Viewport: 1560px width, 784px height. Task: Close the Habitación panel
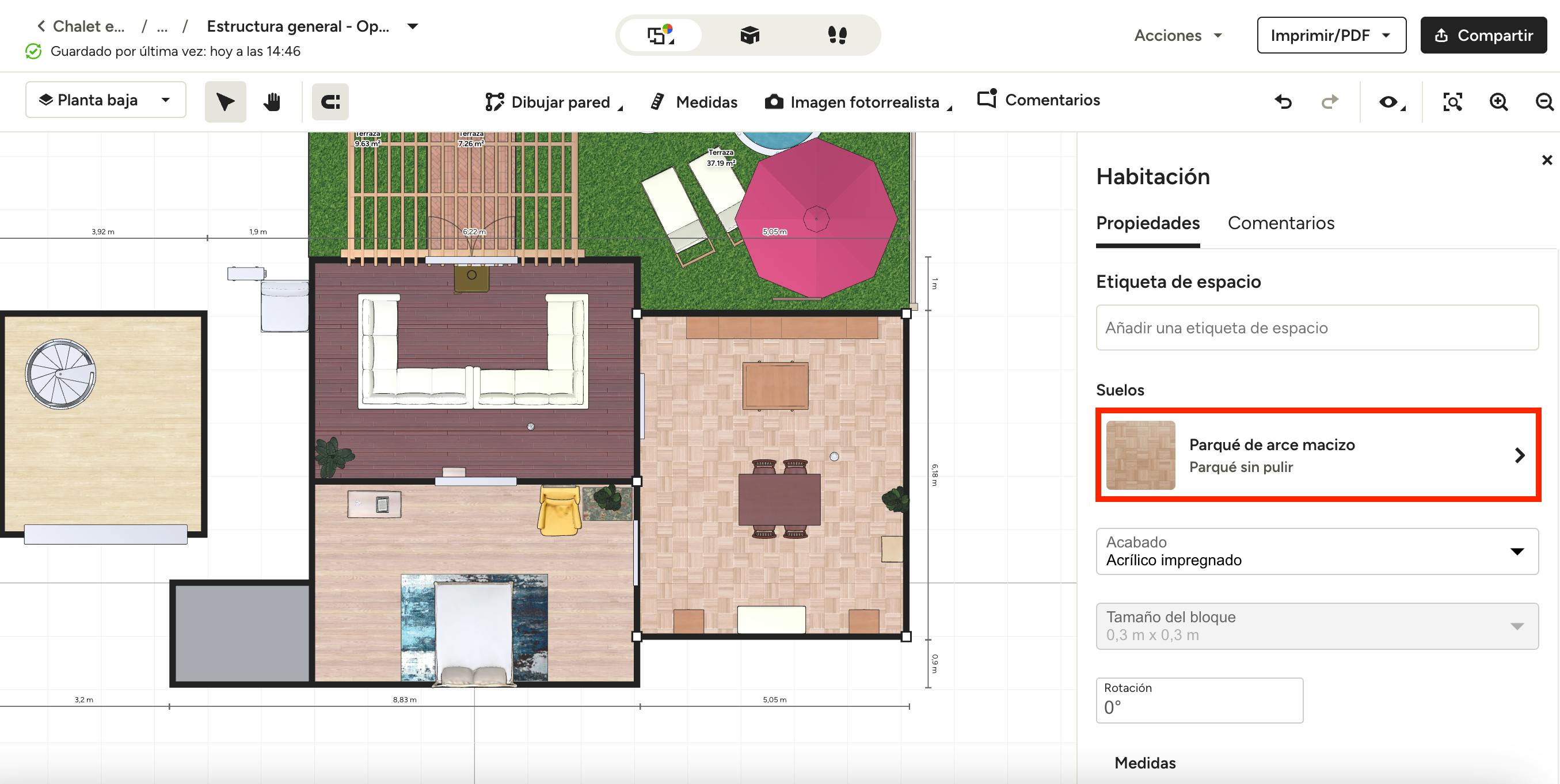coord(1547,160)
